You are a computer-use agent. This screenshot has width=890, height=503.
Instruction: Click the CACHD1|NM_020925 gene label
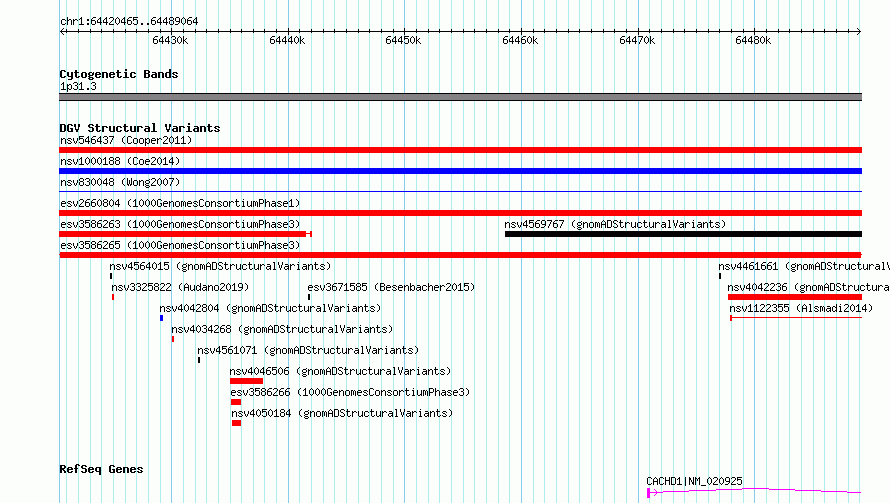tap(694, 481)
